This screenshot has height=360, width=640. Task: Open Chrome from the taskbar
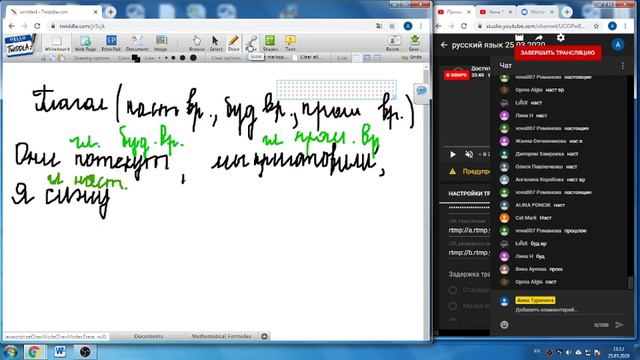pyautogui.click(x=34, y=352)
